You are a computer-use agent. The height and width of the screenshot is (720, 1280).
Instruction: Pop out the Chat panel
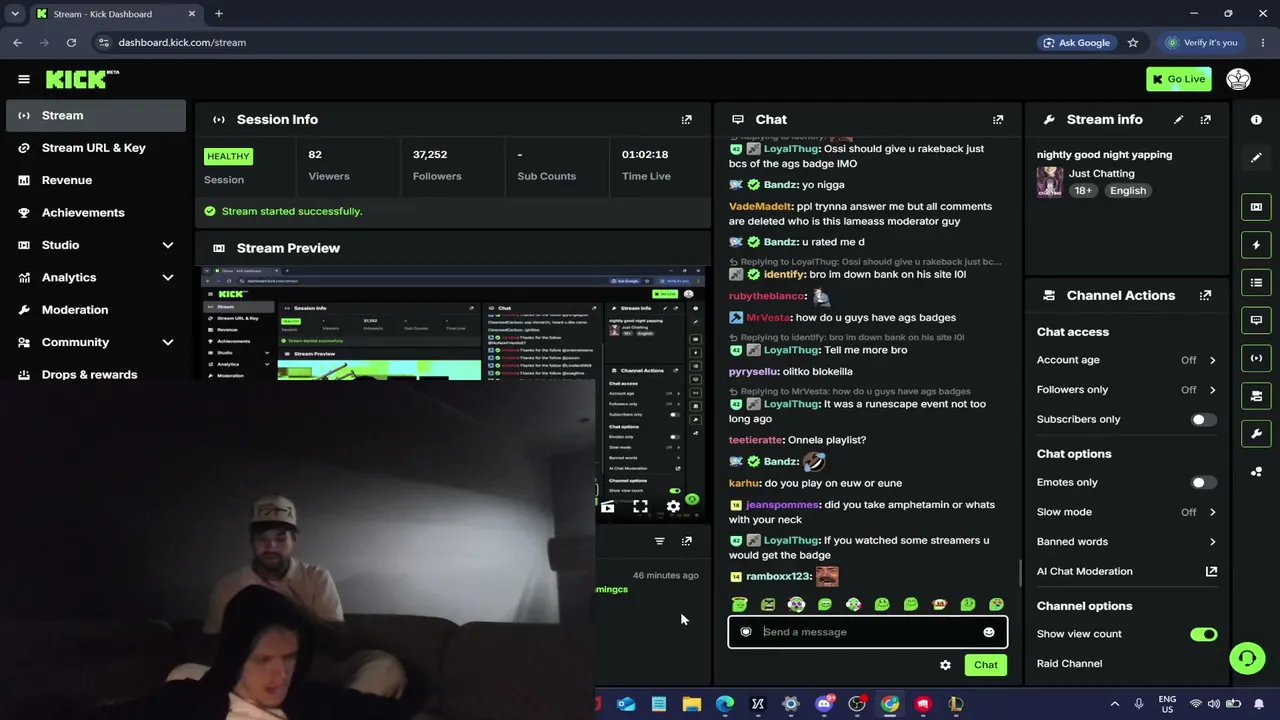point(998,119)
